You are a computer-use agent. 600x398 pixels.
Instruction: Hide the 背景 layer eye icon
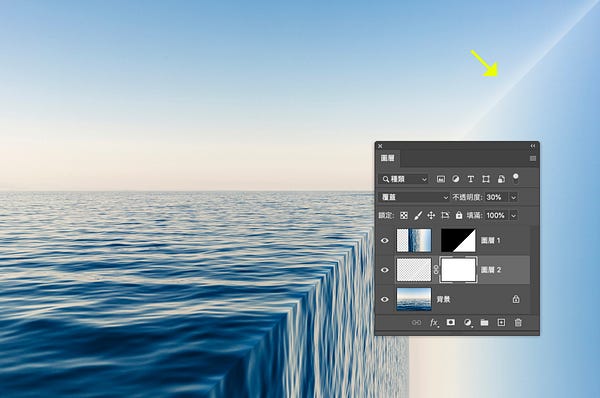coord(385,299)
